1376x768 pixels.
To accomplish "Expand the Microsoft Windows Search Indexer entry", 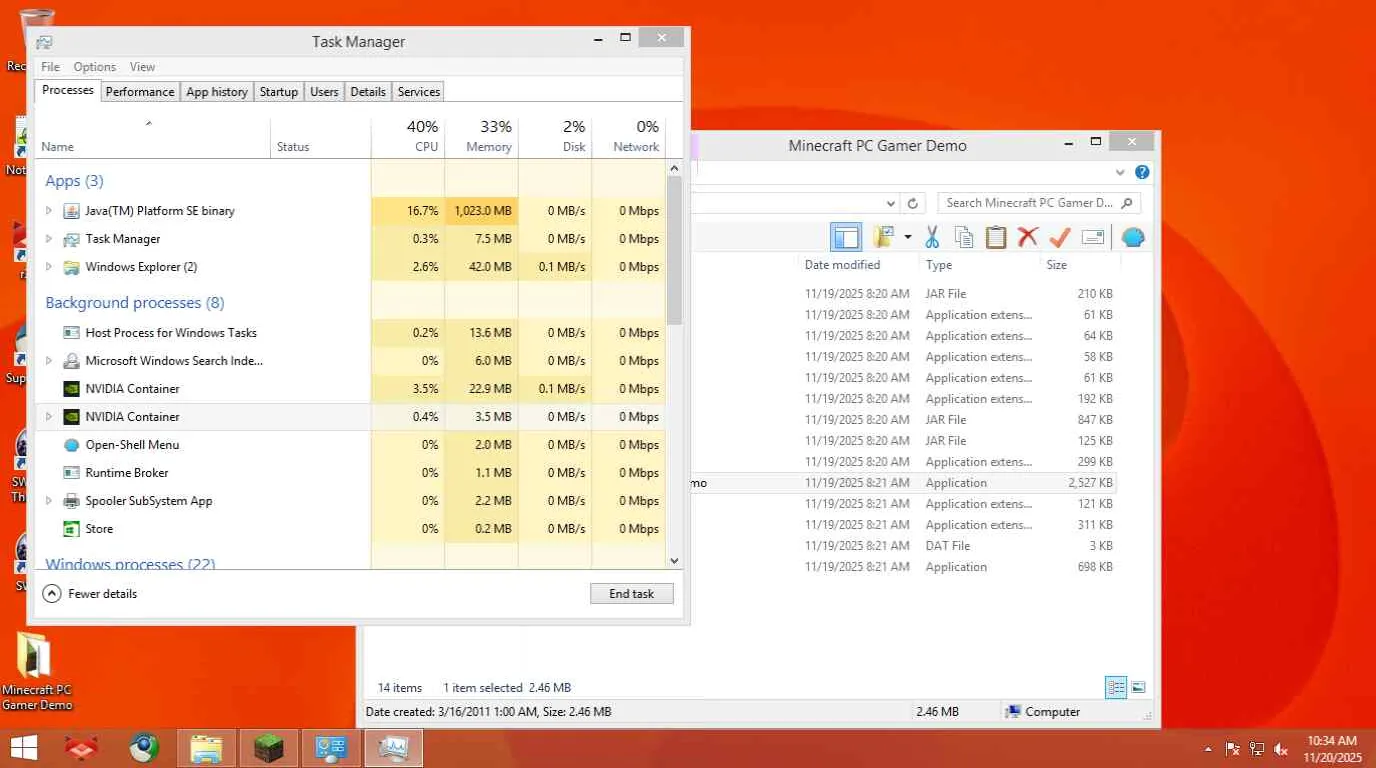I will pos(49,361).
